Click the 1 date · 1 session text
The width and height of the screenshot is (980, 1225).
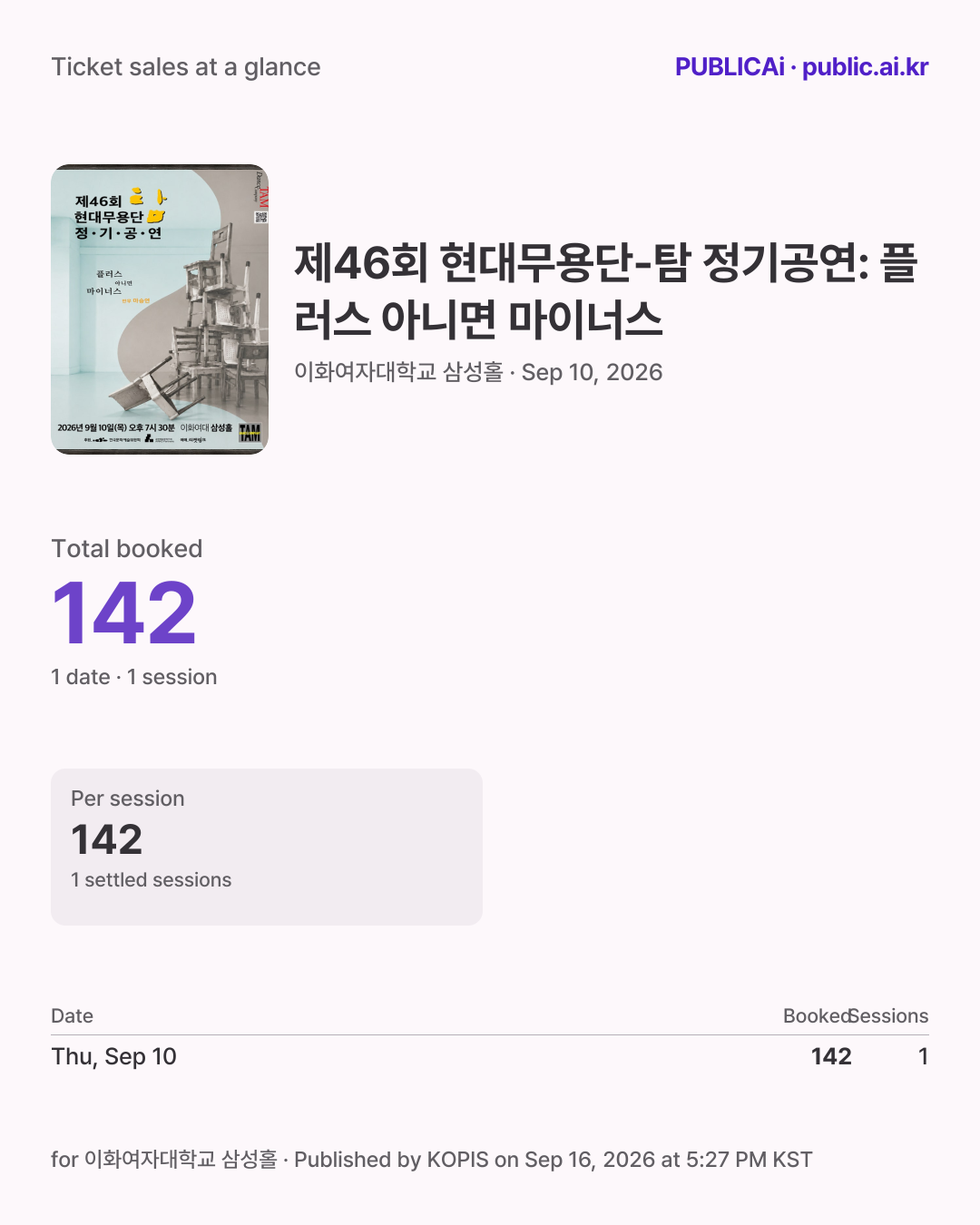click(134, 677)
